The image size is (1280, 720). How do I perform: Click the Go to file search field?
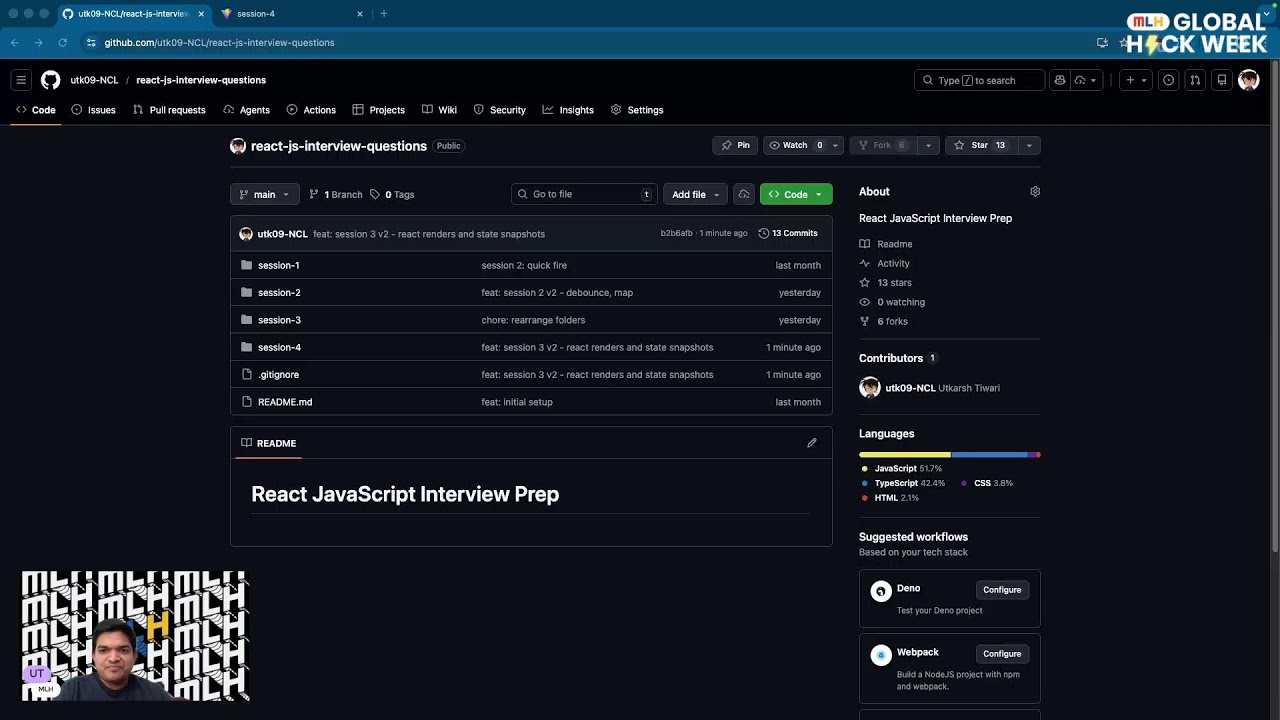tap(584, 194)
